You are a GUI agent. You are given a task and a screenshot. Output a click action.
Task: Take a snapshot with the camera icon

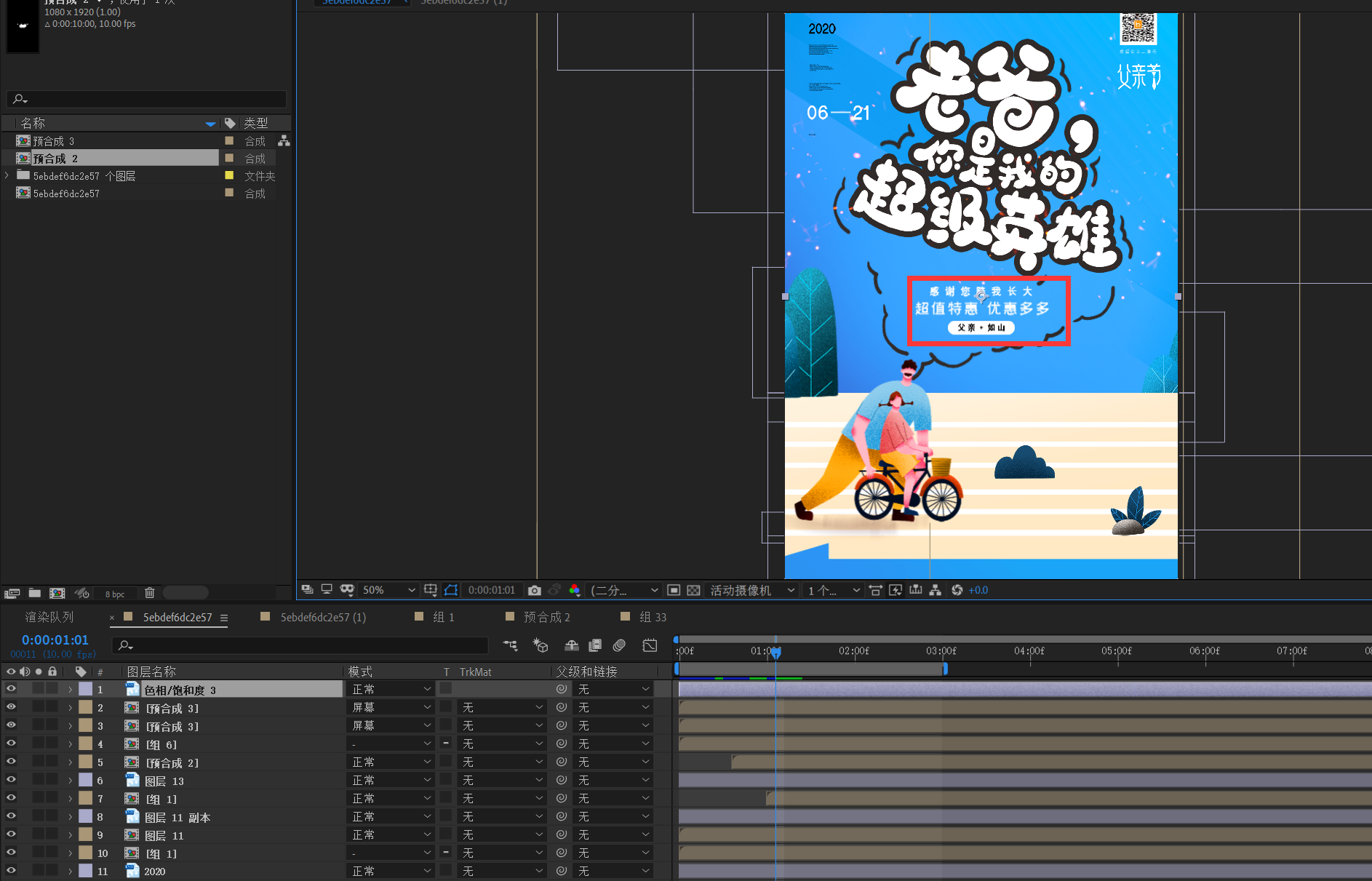coord(535,590)
